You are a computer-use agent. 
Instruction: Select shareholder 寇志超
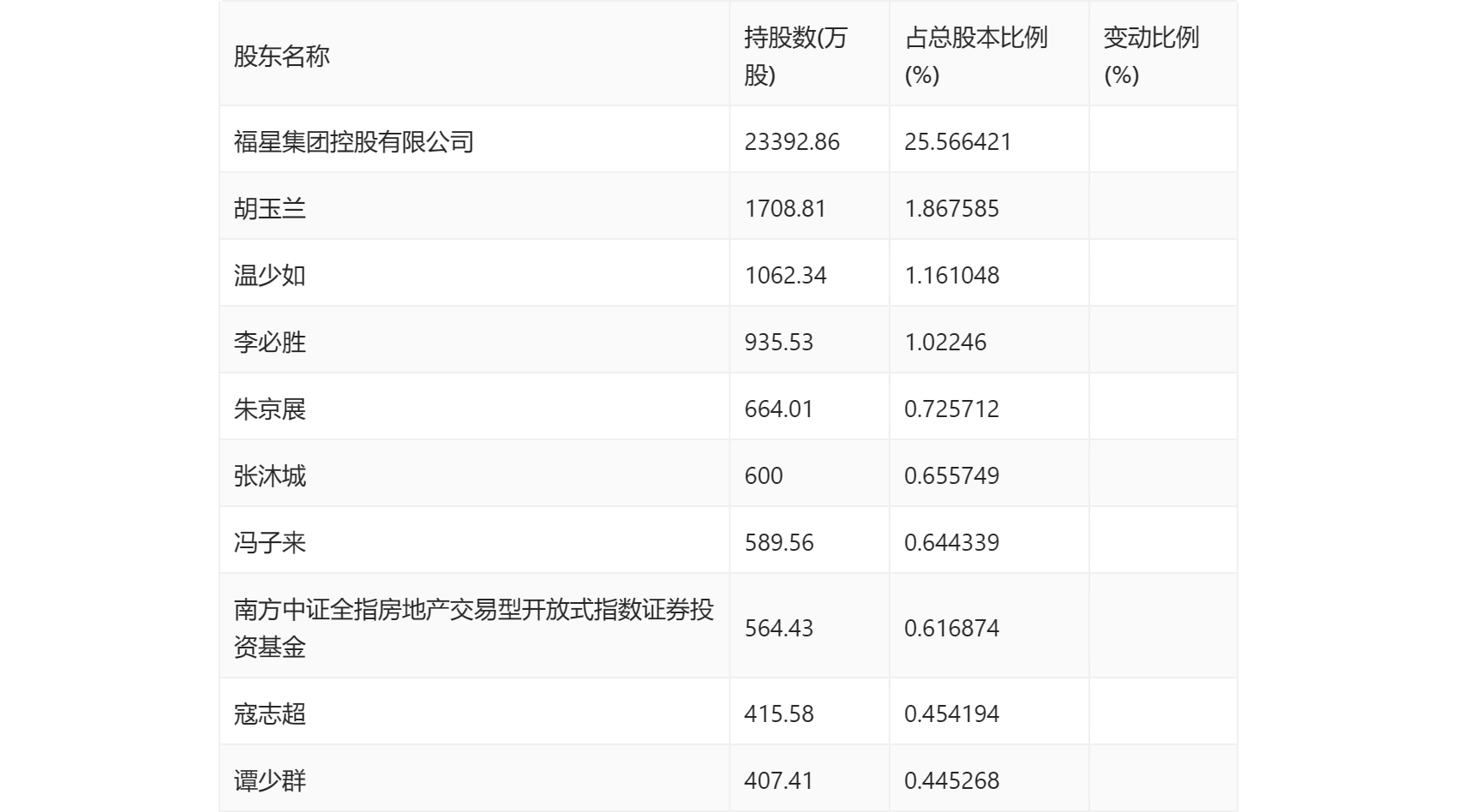[x=270, y=714]
